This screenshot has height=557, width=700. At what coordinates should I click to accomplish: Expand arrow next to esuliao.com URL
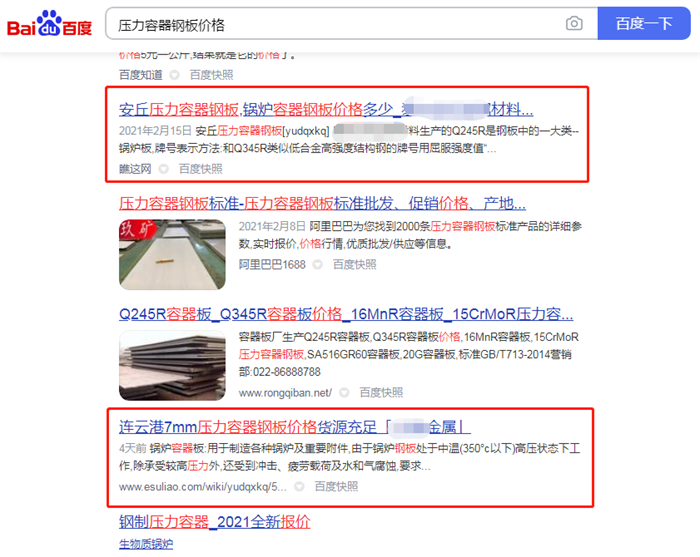tap(299, 486)
